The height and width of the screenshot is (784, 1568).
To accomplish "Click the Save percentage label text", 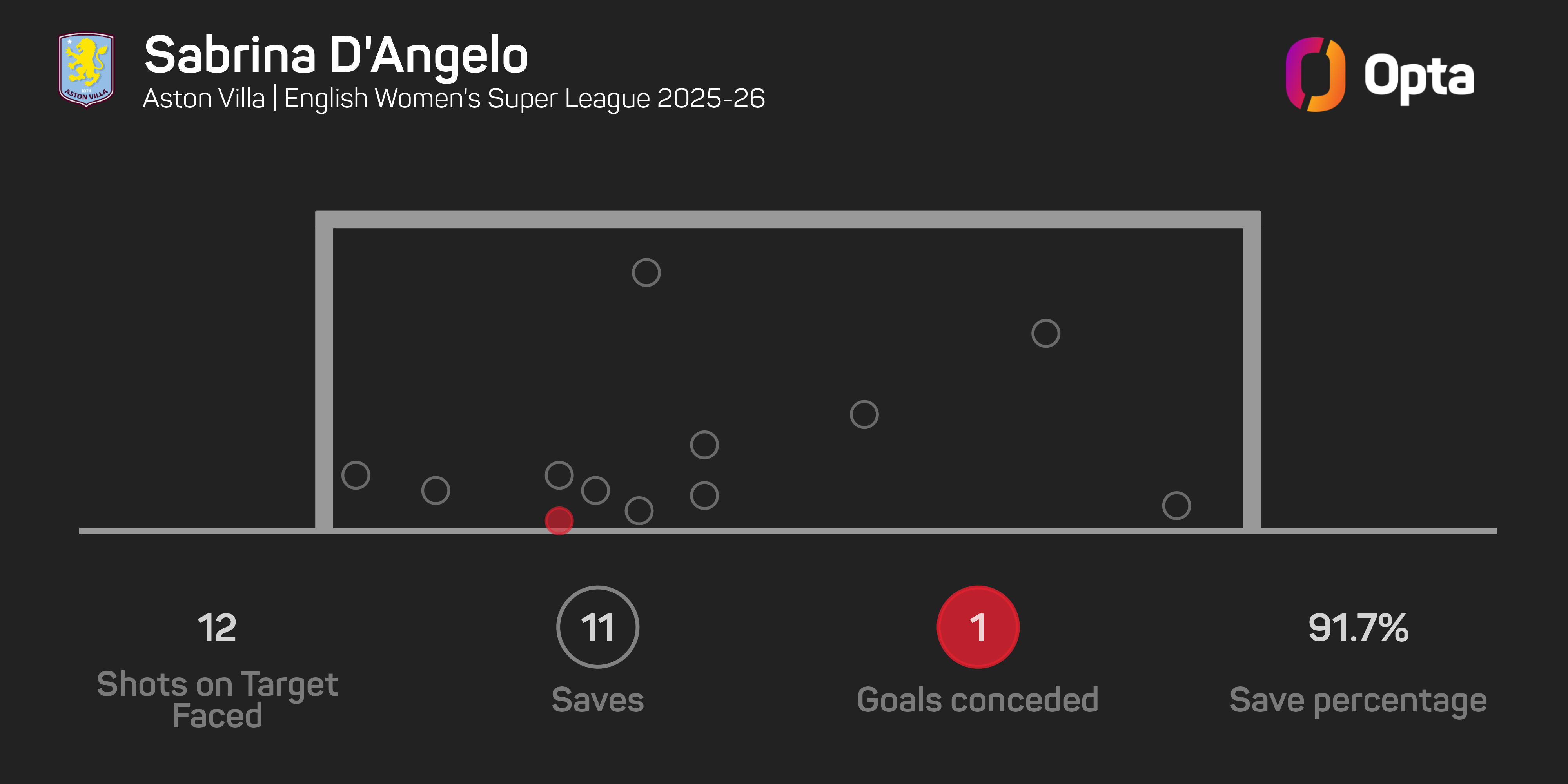I will [1358, 701].
